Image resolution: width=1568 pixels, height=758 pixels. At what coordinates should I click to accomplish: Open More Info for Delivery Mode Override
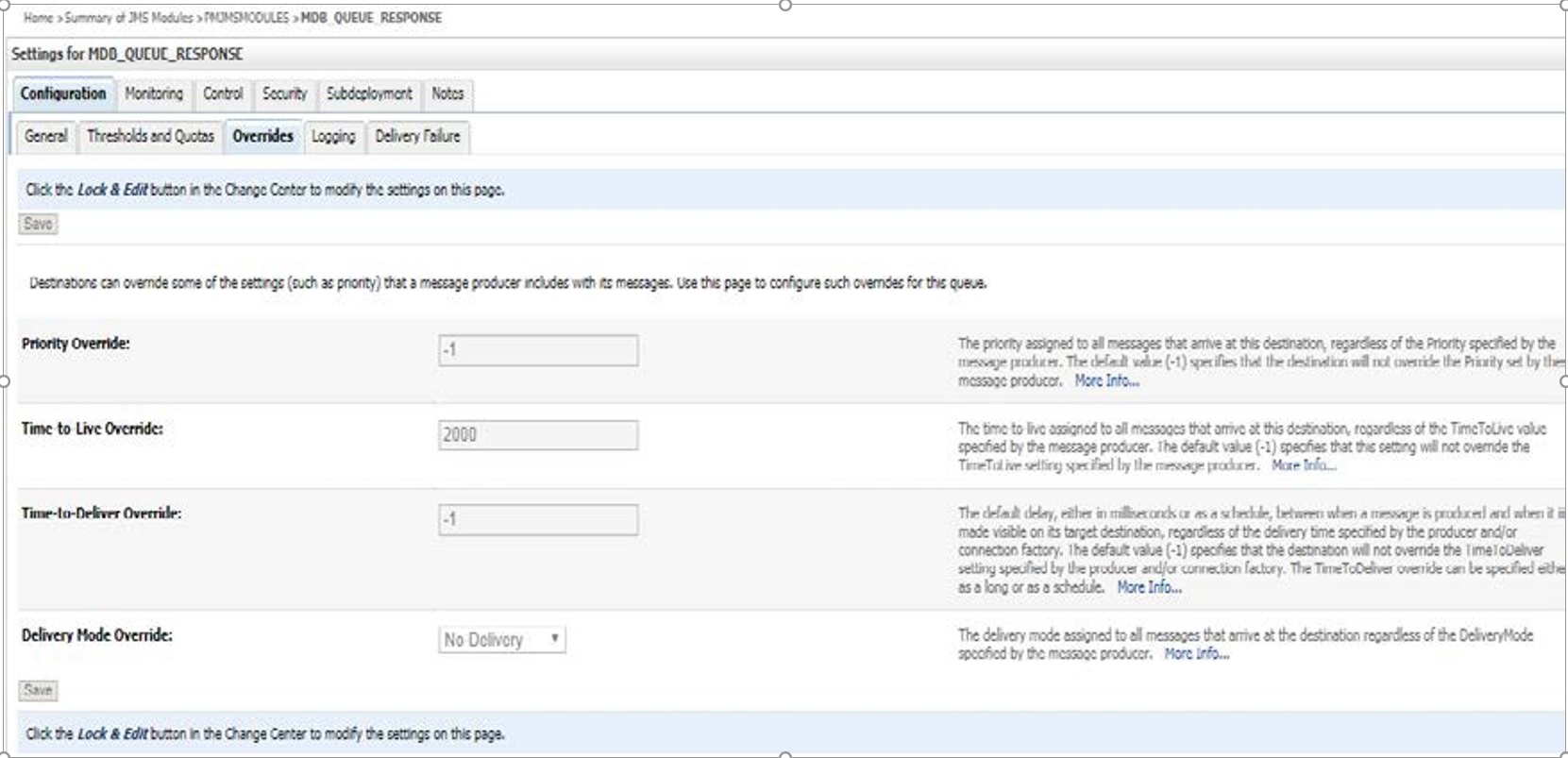click(x=1196, y=653)
